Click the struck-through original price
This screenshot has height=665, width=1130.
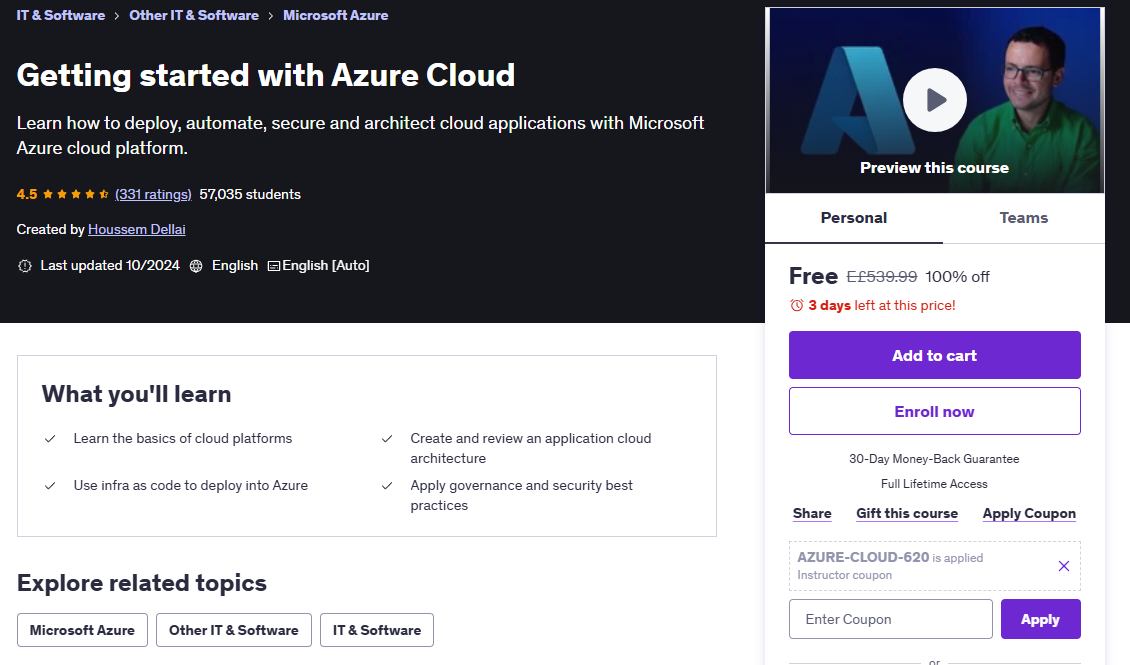(881, 277)
